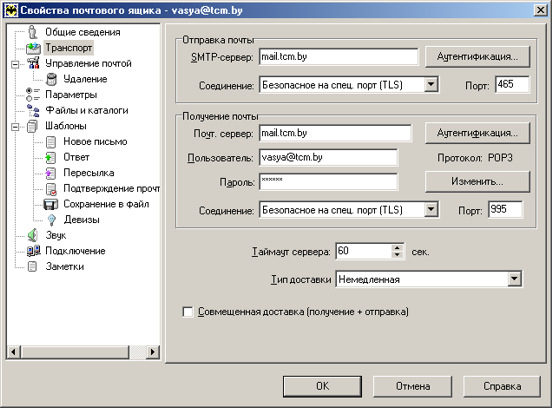Increase the Таймаут сервера value
This screenshot has width=552, height=408.
point(397,247)
